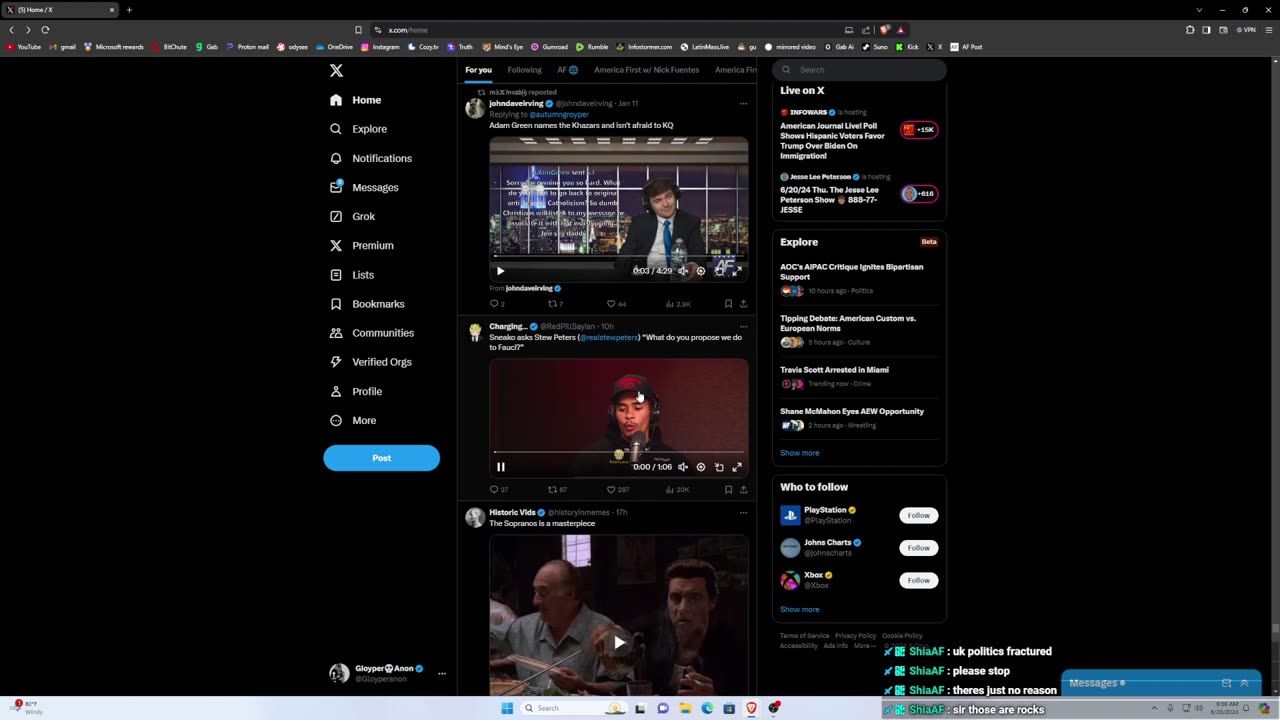Pause the Sneako video

point(500,467)
